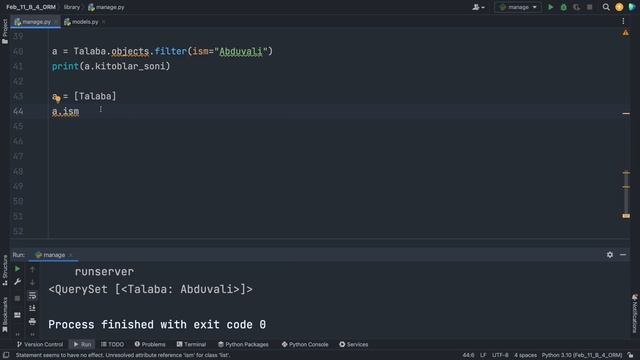Toggle soft-wrap in the Run console

[x=32, y=295]
